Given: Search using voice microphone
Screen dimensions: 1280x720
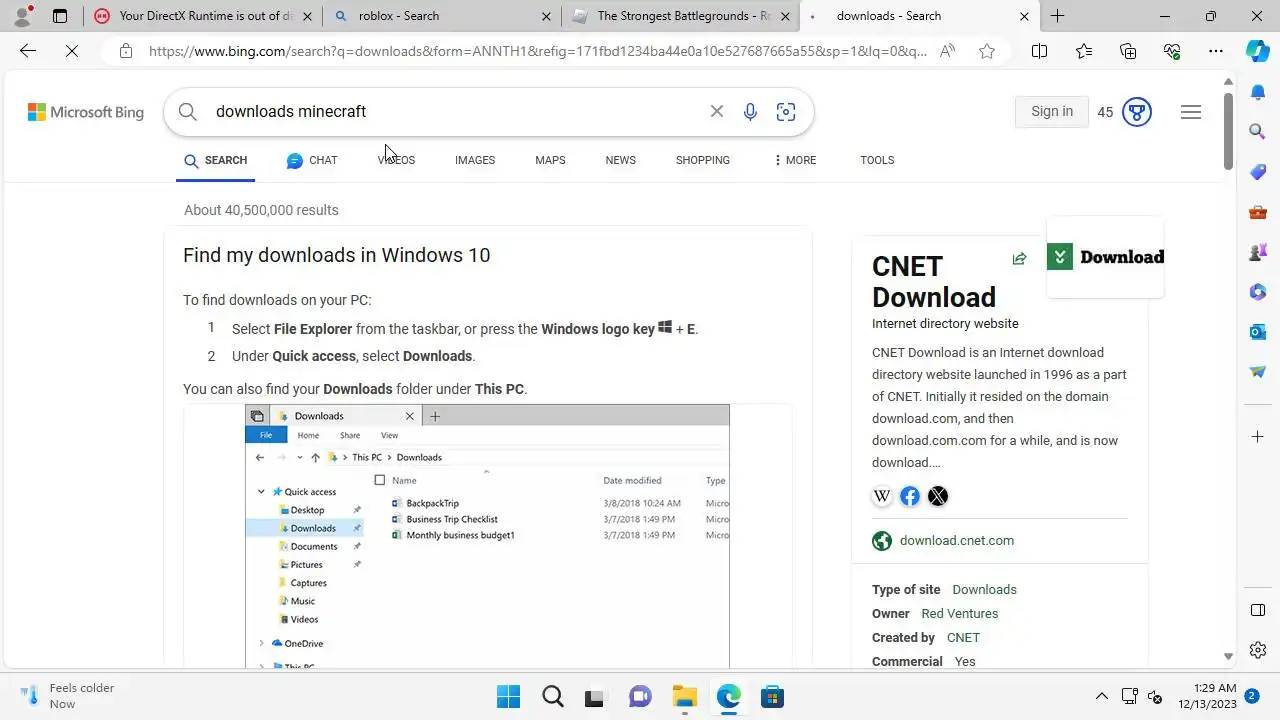Looking at the screenshot, I should (750, 112).
